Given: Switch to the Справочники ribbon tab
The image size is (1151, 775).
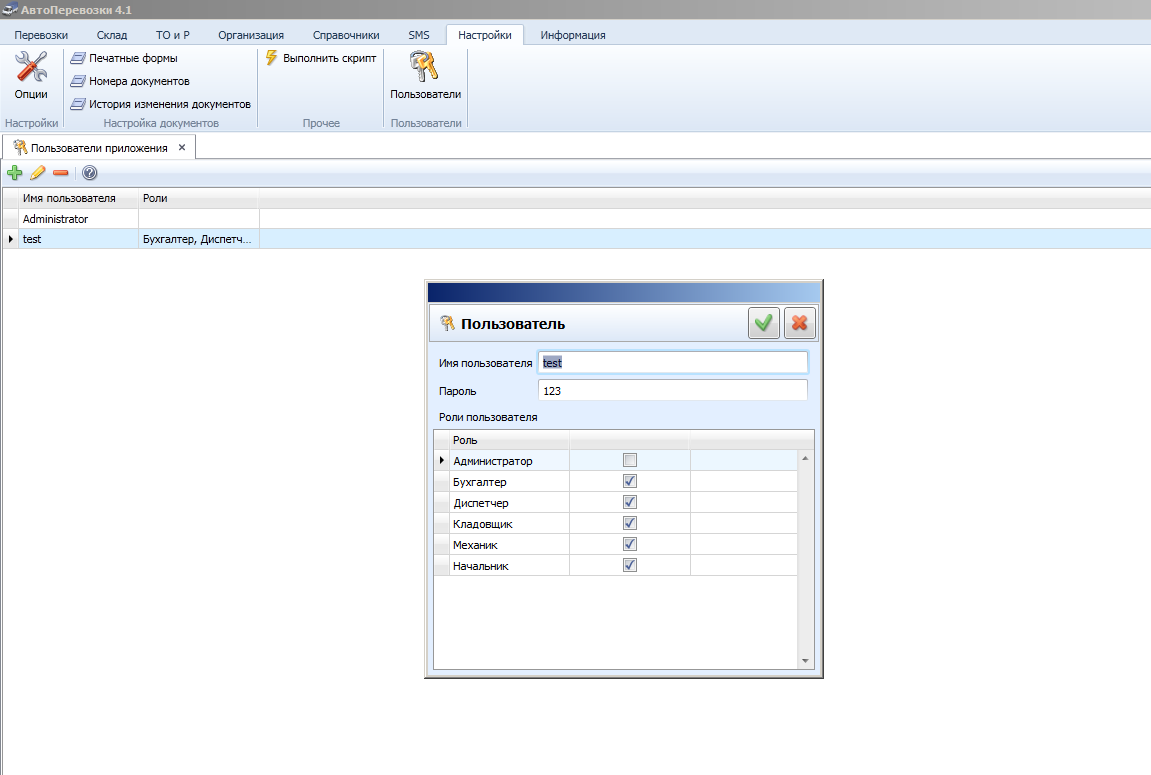Looking at the screenshot, I should pyautogui.click(x=345, y=35).
